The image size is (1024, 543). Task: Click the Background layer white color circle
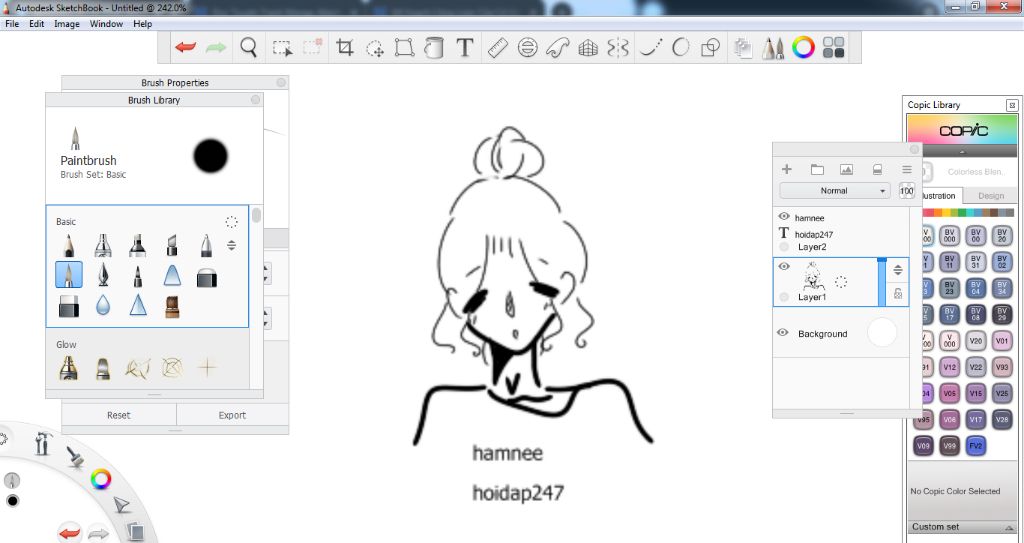tap(882, 333)
